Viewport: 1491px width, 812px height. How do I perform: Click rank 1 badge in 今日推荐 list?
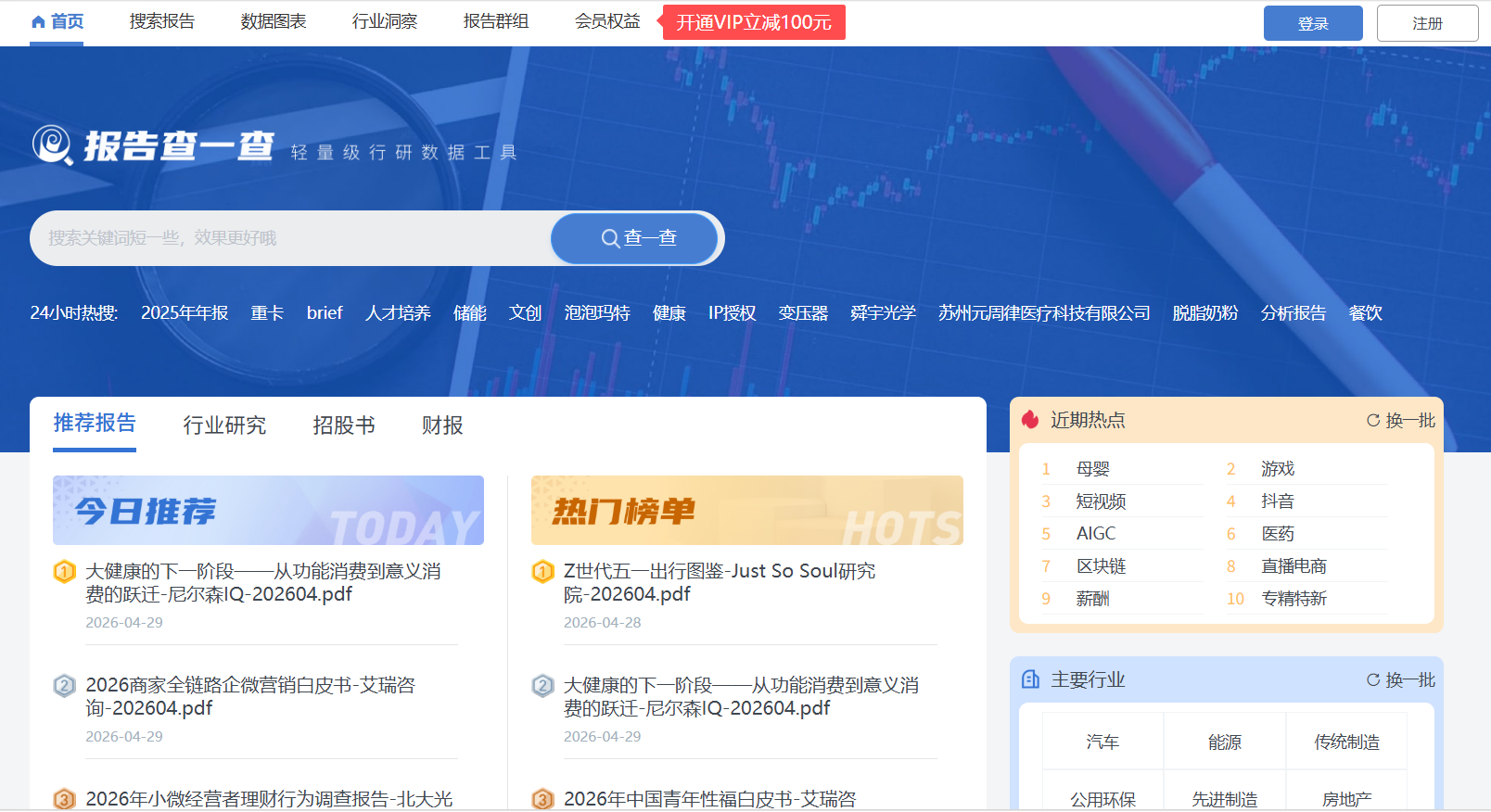[64, 572]
